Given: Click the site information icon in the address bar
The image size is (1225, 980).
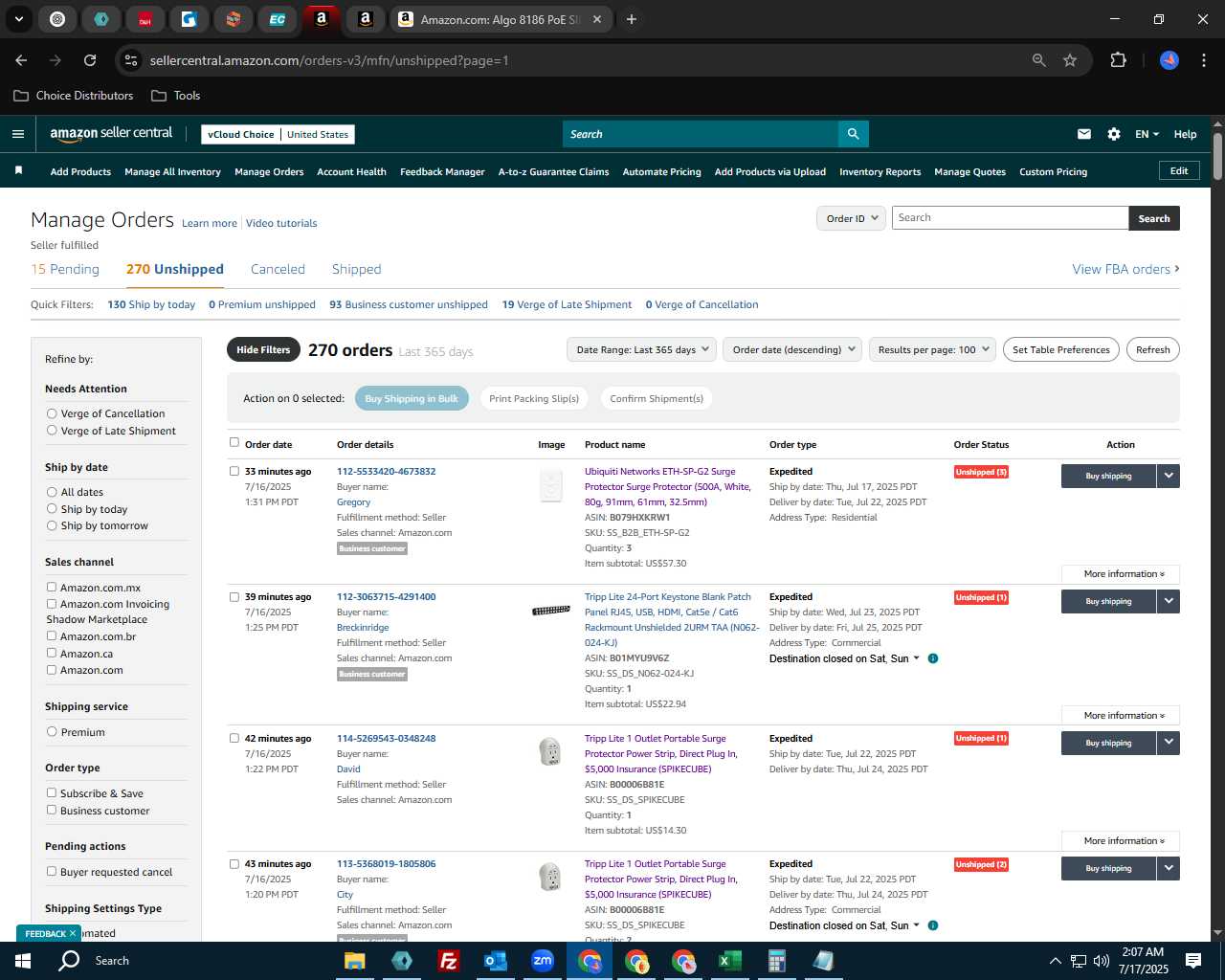Looking at the screenshot, I should (x=131, y=60).
